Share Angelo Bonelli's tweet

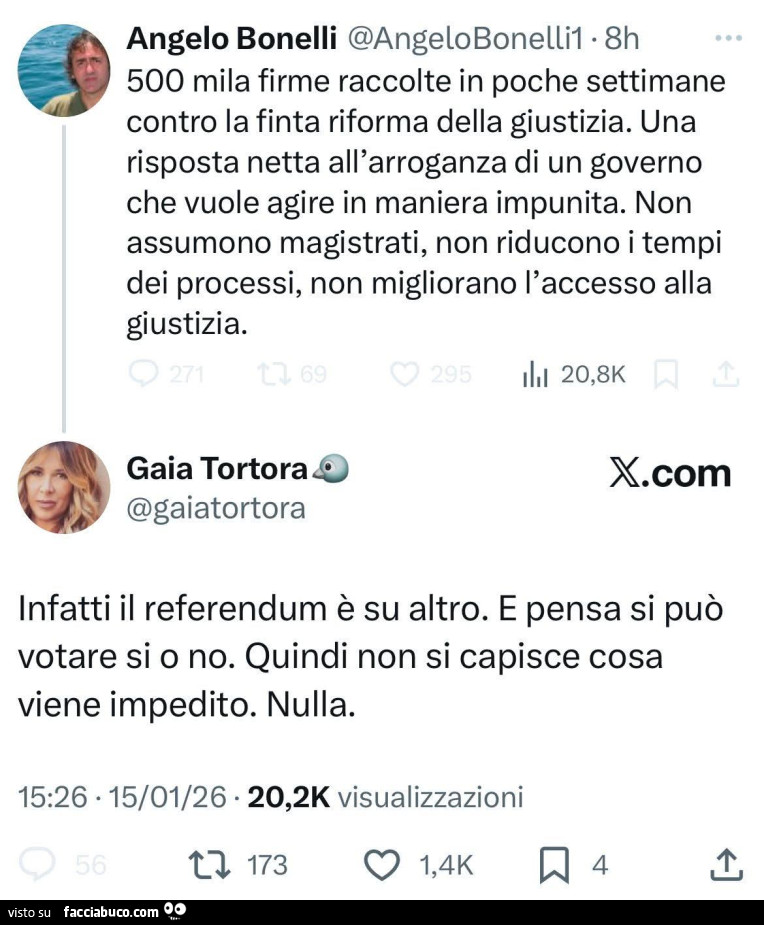click(x=726, y=374)
